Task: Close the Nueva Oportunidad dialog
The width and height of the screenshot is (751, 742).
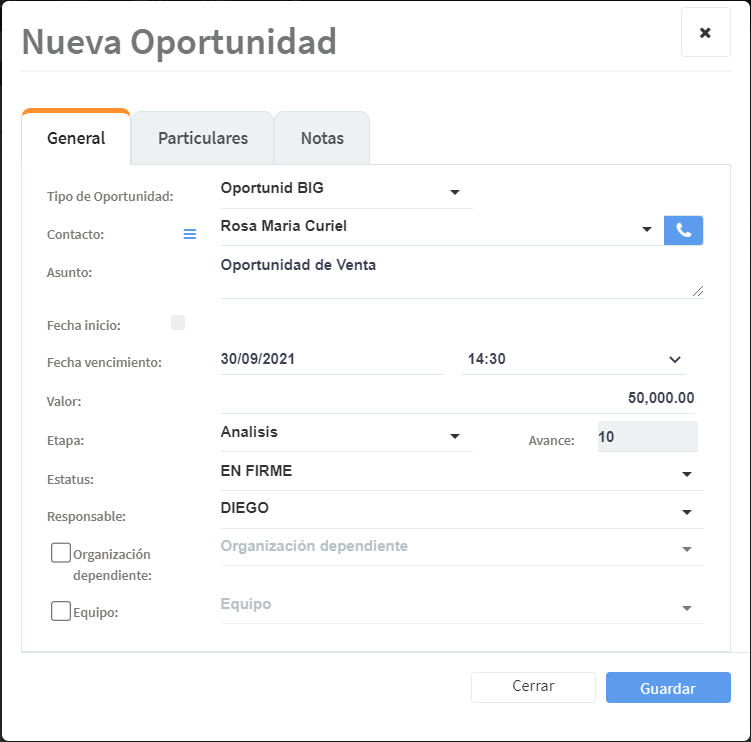Action: (x=705, y=33)
